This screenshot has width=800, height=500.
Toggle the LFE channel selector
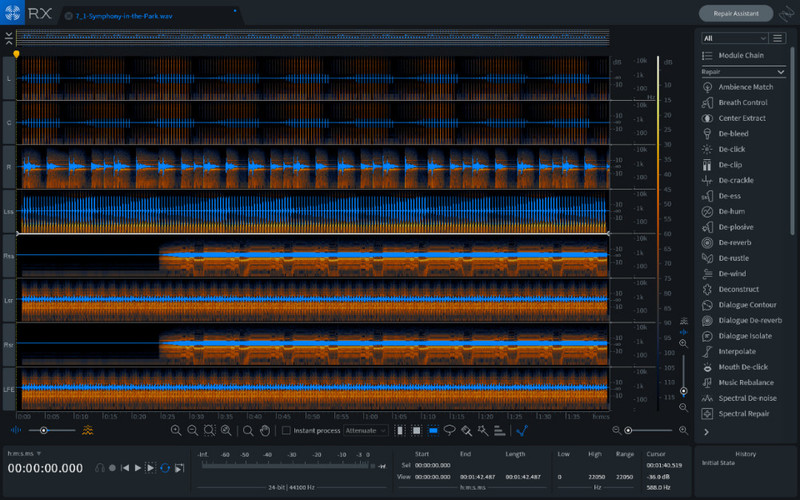pyautogui.click(x=9, y=389)
